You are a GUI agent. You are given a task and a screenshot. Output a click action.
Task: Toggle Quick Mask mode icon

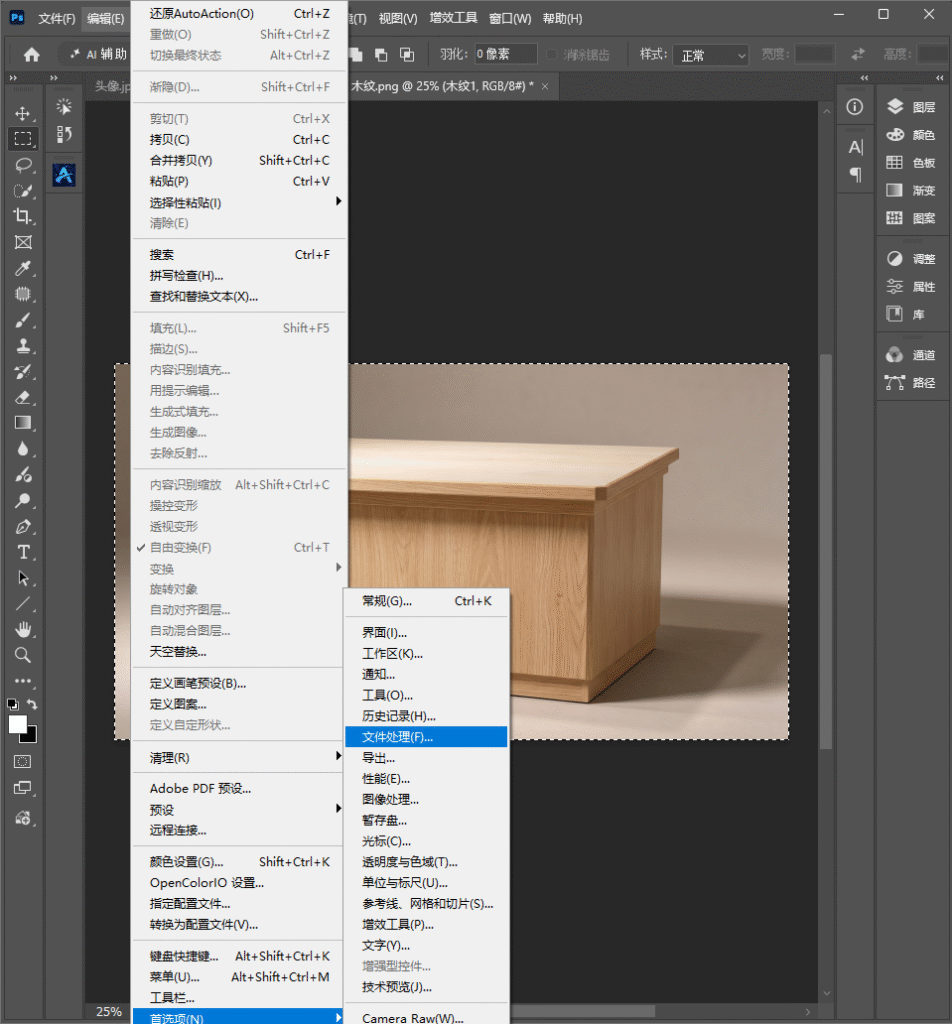pyautogui.click(x=23, y=761)
